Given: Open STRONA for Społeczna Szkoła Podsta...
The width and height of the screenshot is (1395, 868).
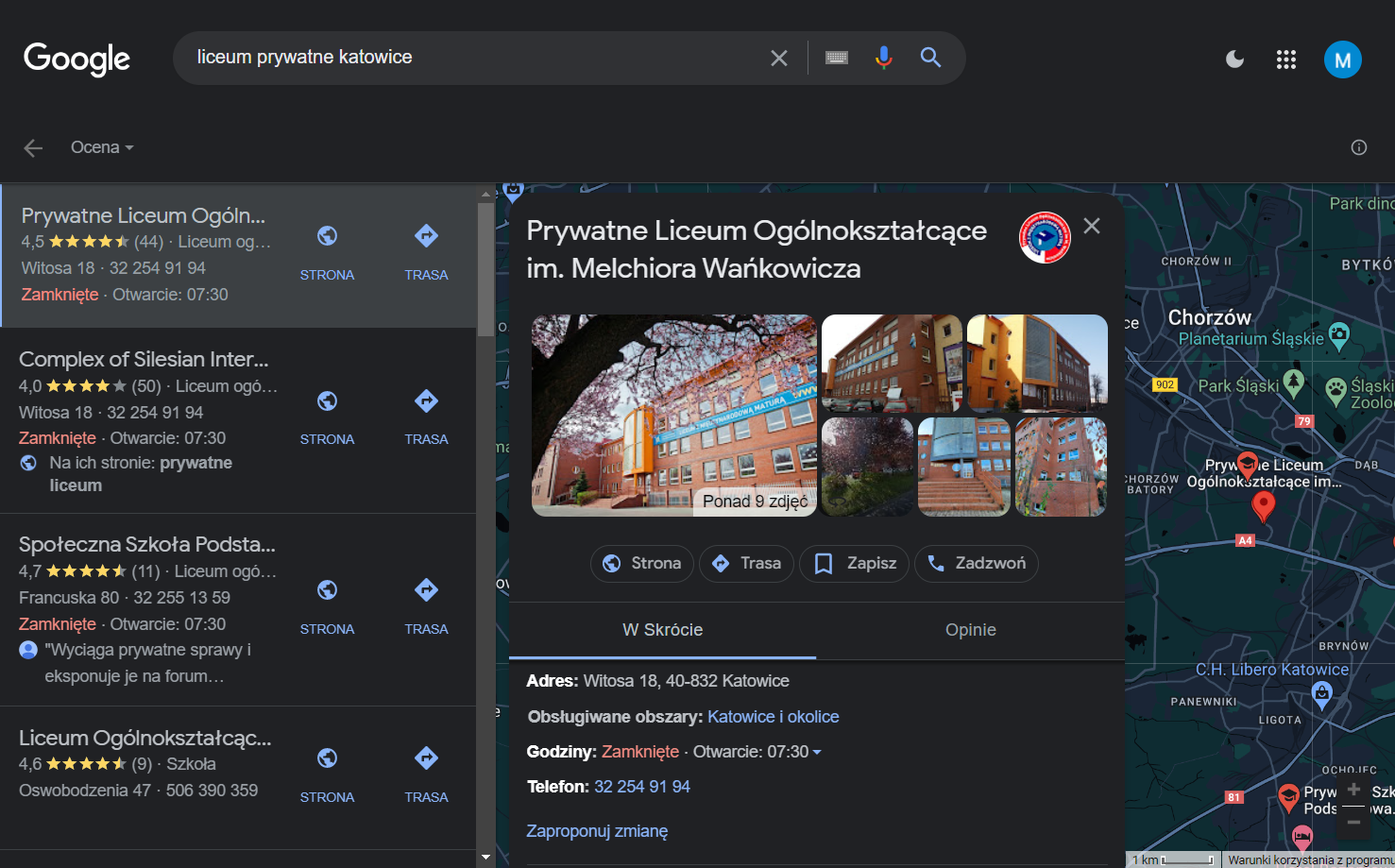Looking at the screenshot, I should pos(327,607).
